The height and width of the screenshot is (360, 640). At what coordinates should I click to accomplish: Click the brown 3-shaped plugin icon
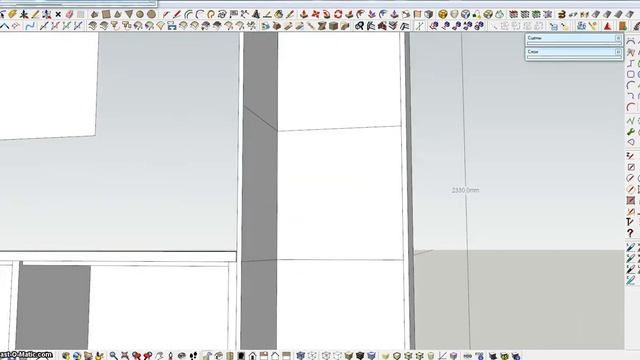tap(562, 15)
